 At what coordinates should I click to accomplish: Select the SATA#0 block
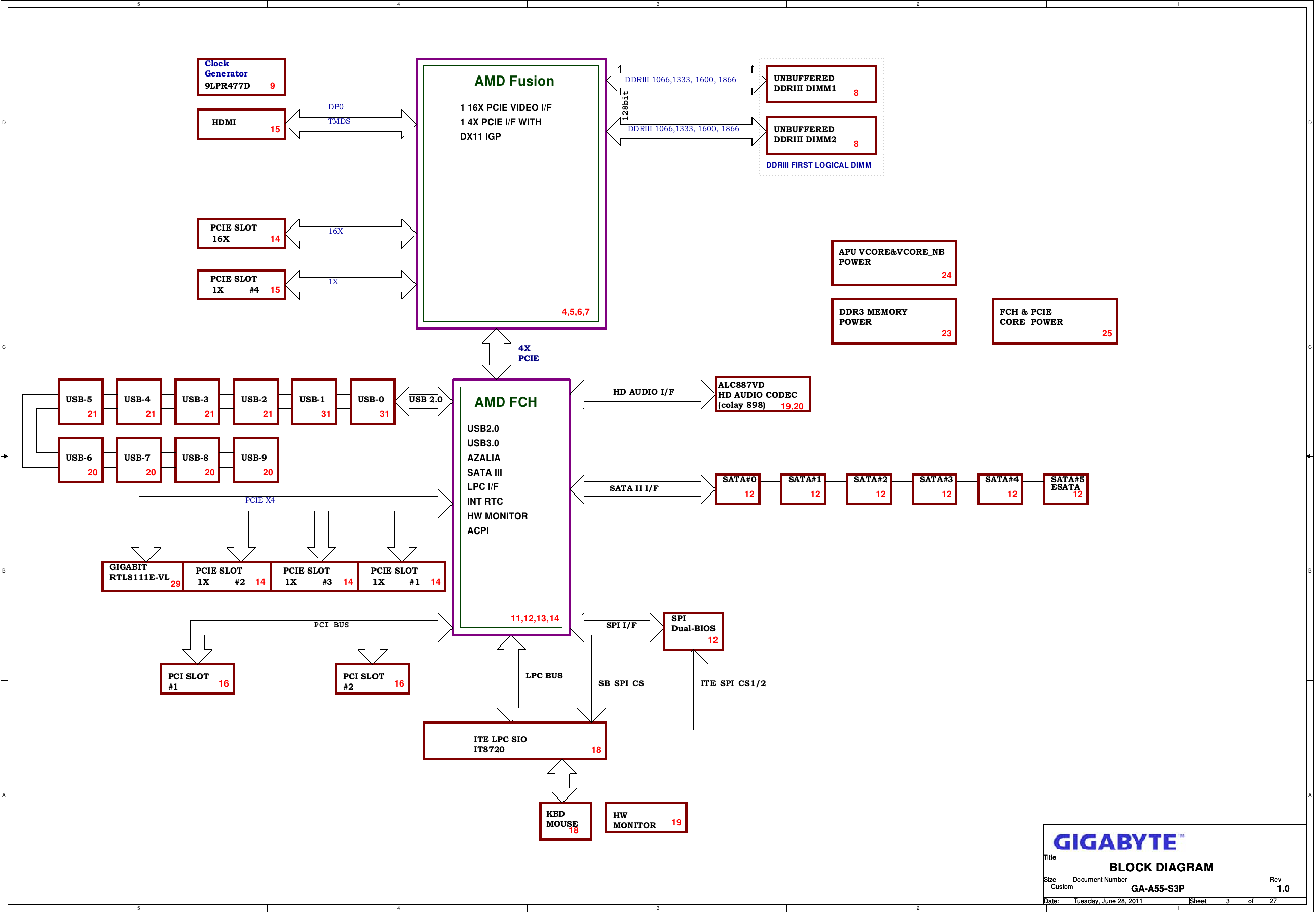737,489
